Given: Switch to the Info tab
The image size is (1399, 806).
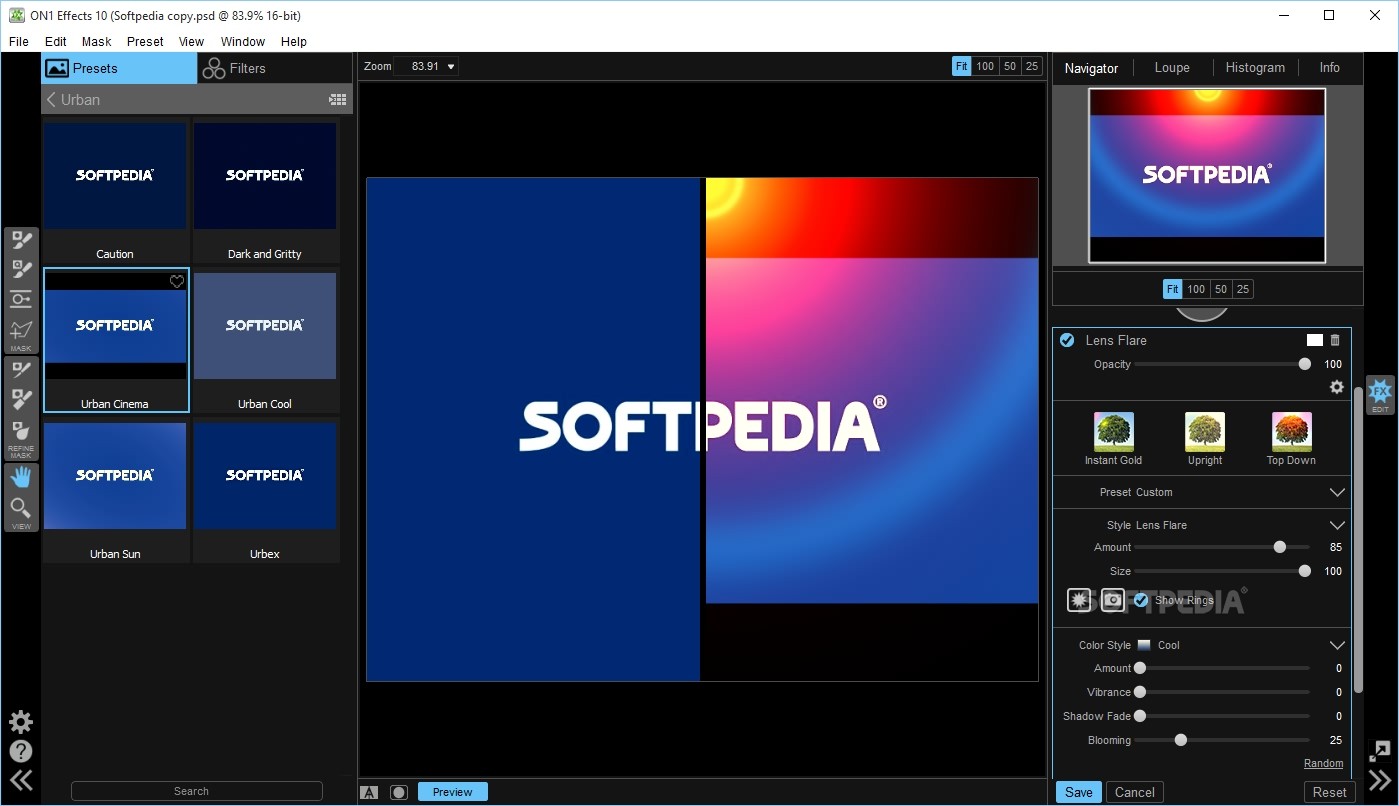Looking at the screenshot, I should tap(1329, 67).
